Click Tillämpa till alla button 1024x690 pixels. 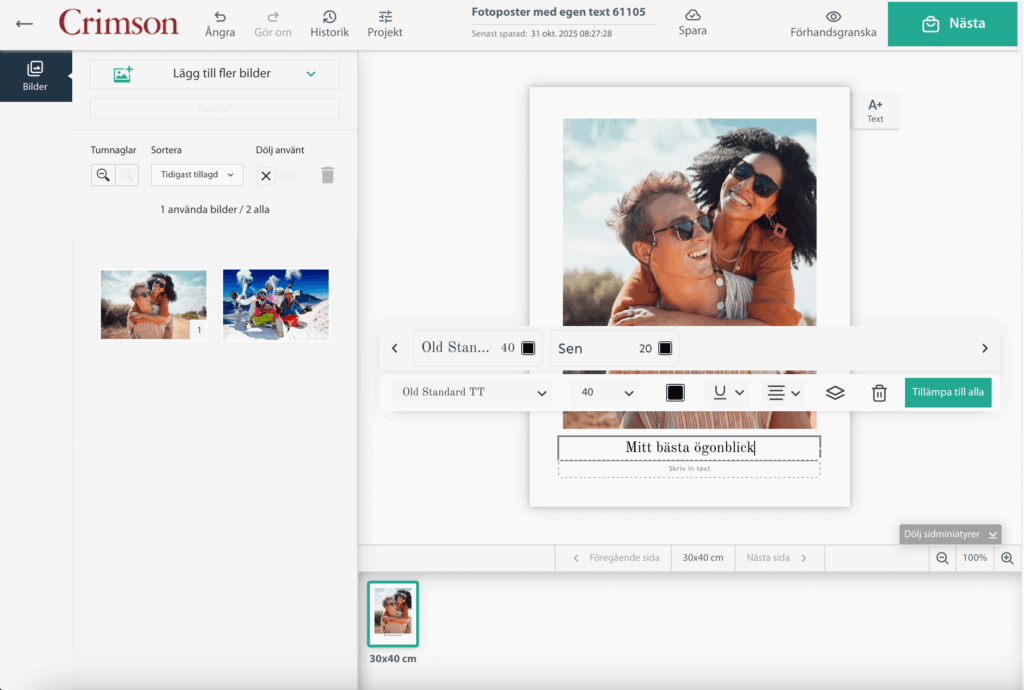click(947, 392)
